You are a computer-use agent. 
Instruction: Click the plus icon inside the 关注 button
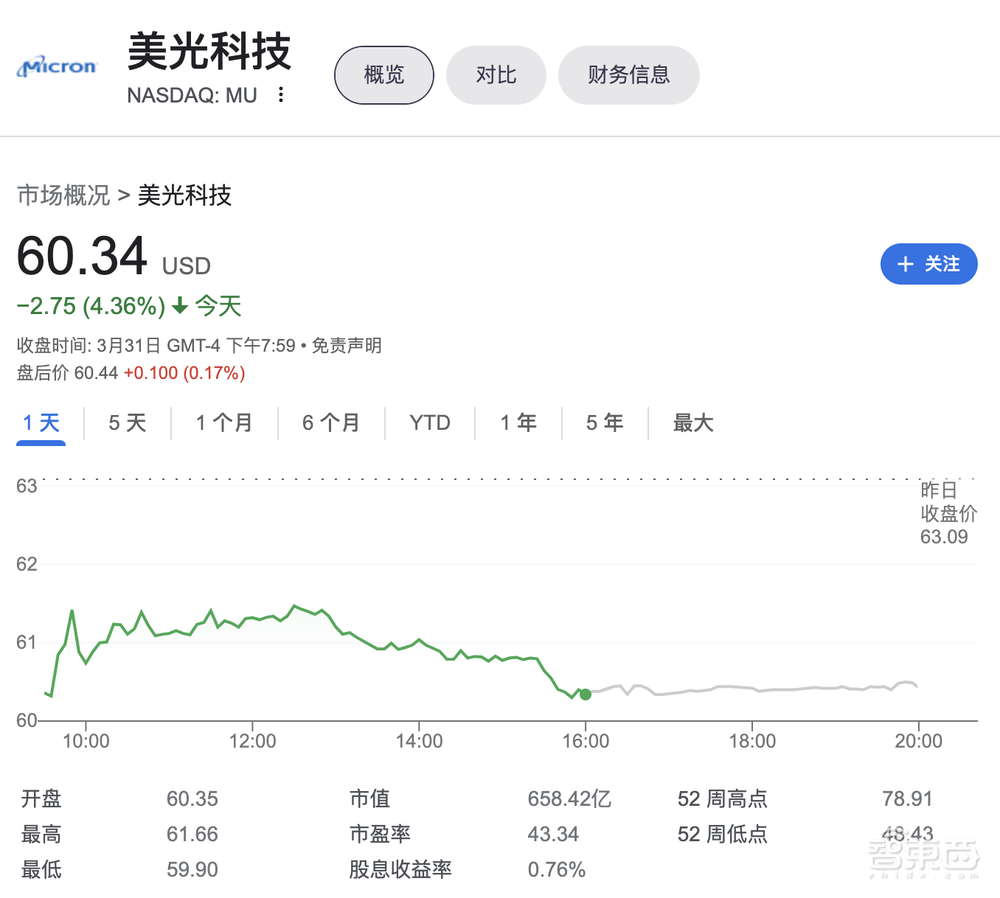pyautogui.click(x=906, y=264)
